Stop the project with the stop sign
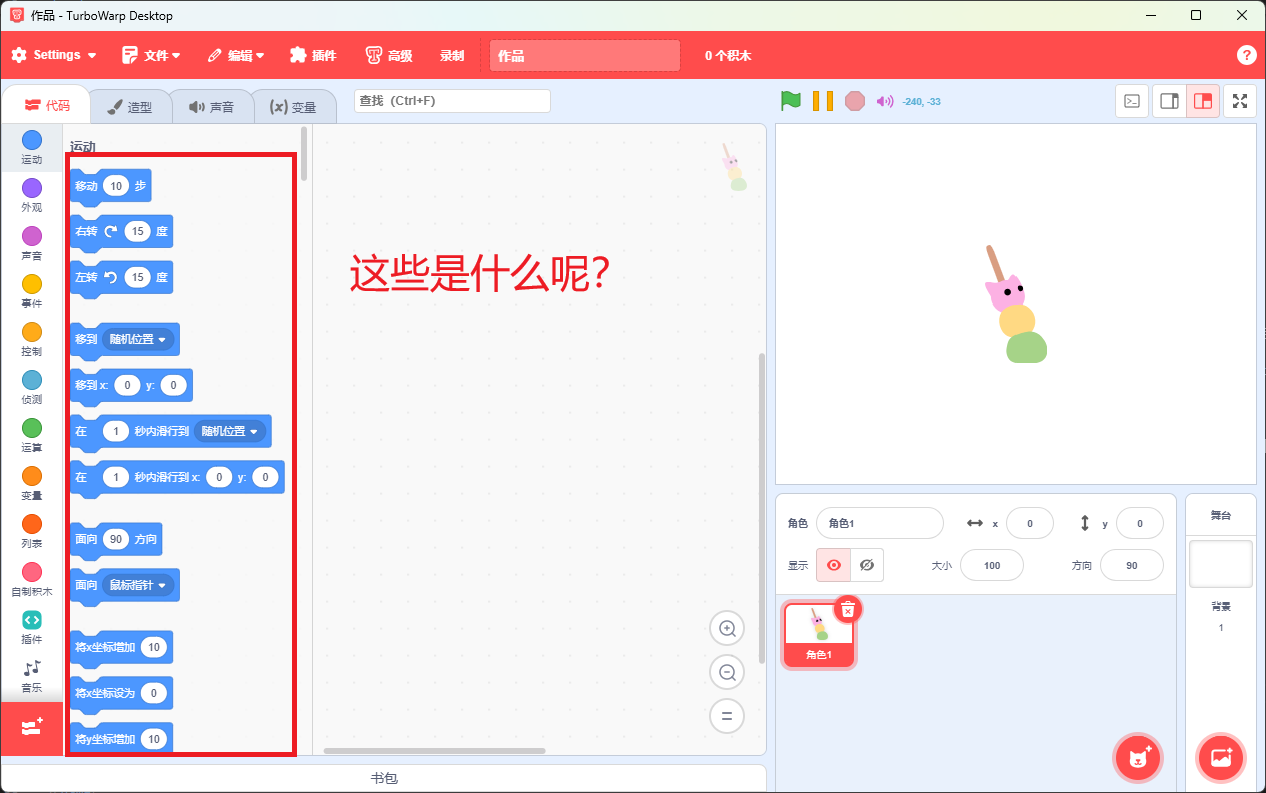This screenshot has width=1266, height=793. pos(855,101)
